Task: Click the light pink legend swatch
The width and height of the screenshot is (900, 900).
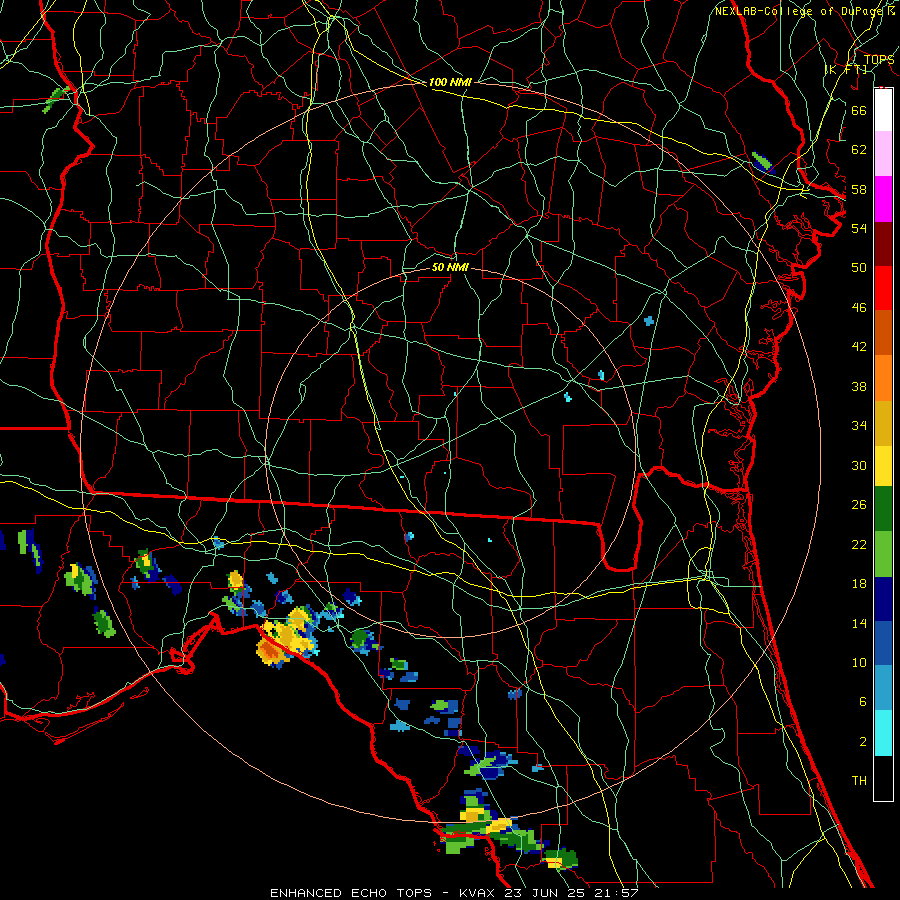Action: click(883, 154)
